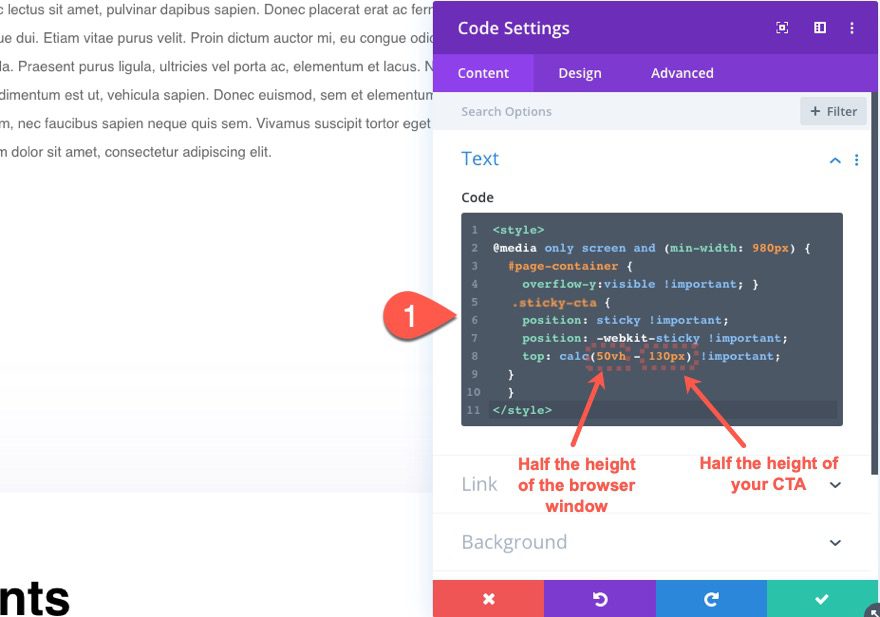Open the expand modal view icon

point(781,28)
